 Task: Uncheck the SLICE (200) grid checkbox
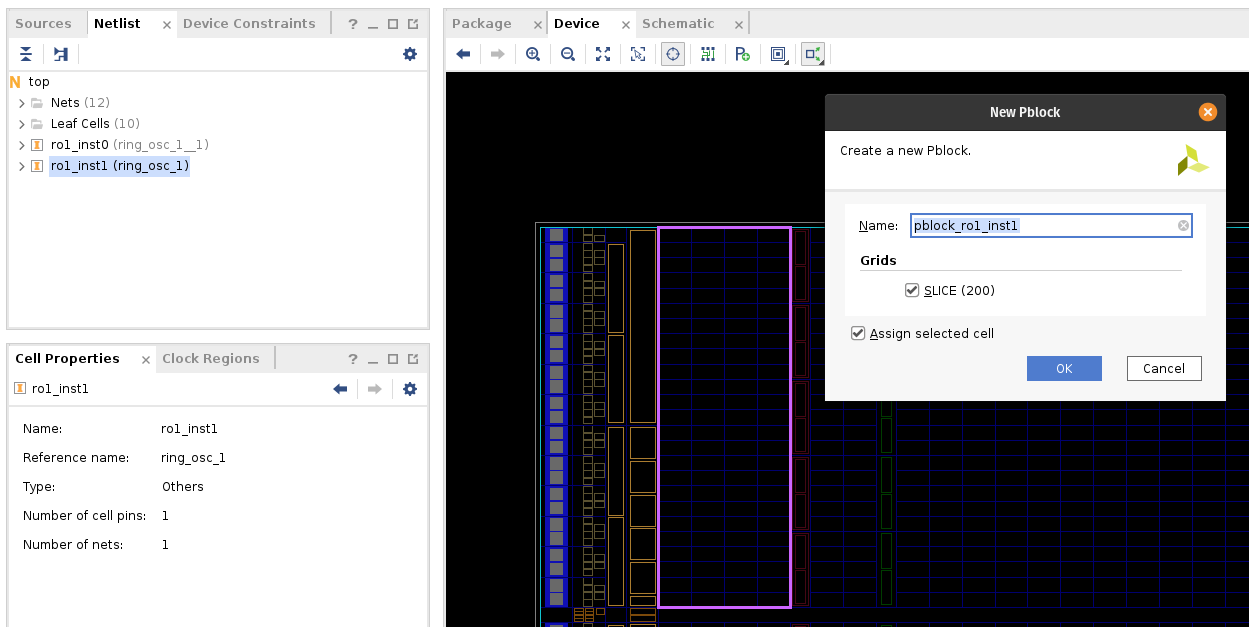pos(911,290)
